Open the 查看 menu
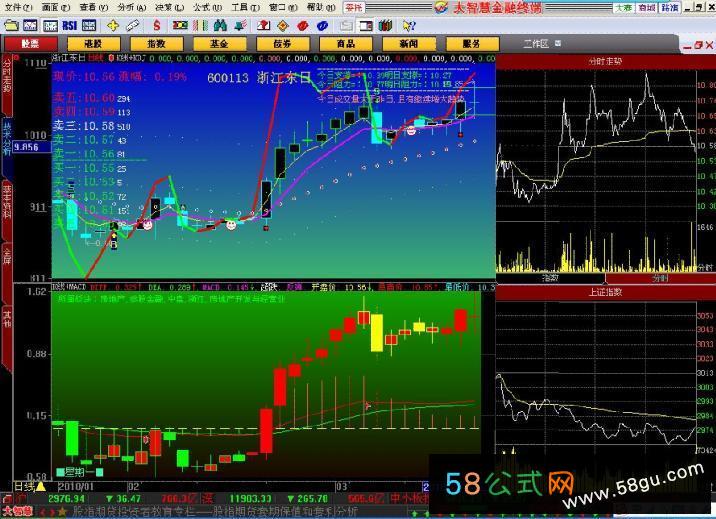 coord(94,8)
